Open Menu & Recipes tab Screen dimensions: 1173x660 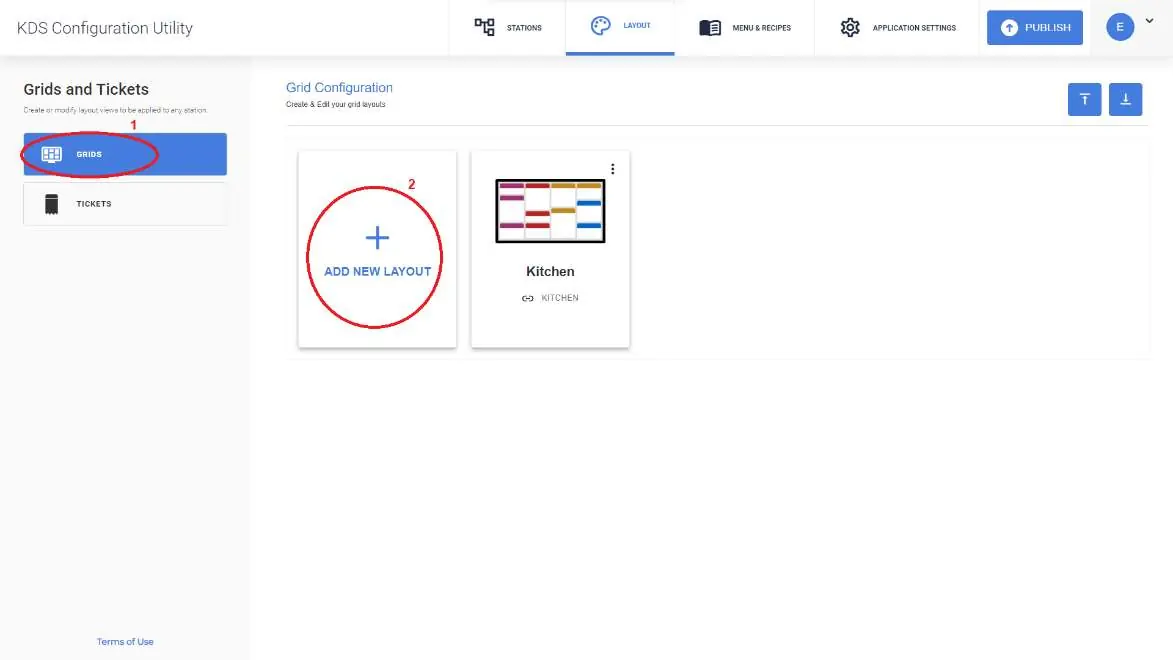[x=744, y=28]
